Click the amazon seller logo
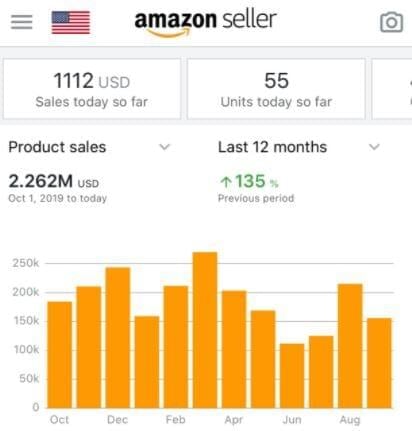This screenshot has height=431, width=412. coord(205,23)
